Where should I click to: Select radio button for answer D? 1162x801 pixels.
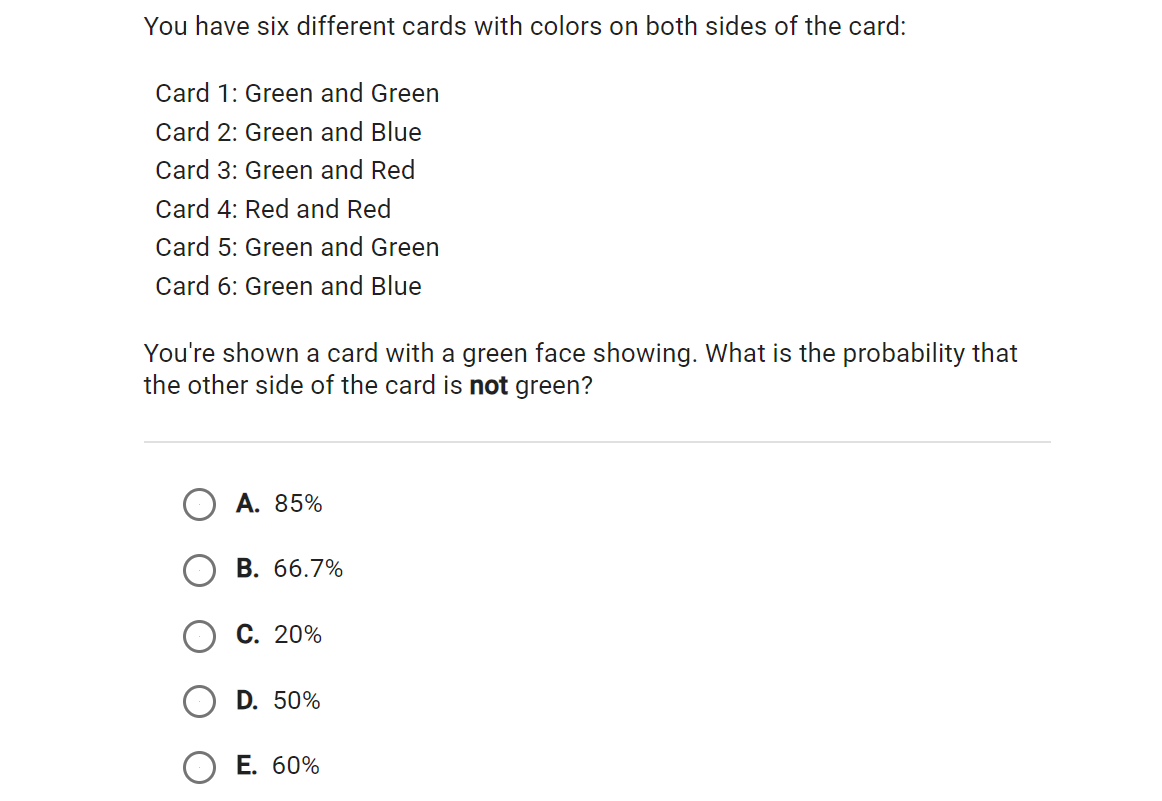[199, 701]
